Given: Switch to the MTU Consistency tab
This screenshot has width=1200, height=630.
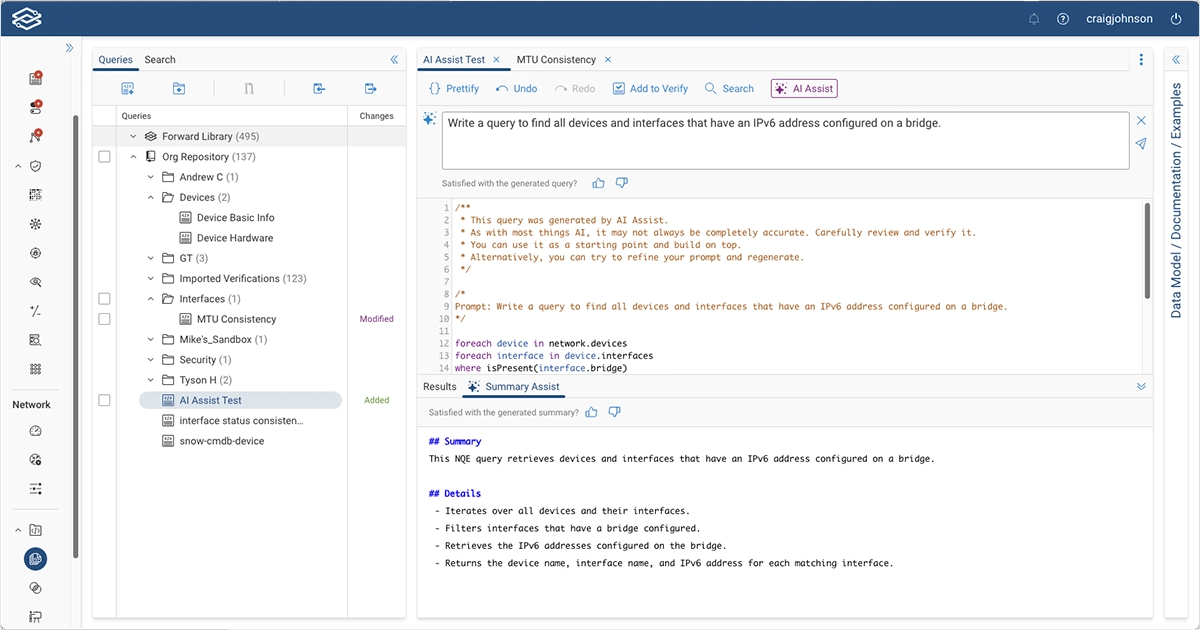Looking at the screenshot, I should pyautogui.click(x=556, y=59).
